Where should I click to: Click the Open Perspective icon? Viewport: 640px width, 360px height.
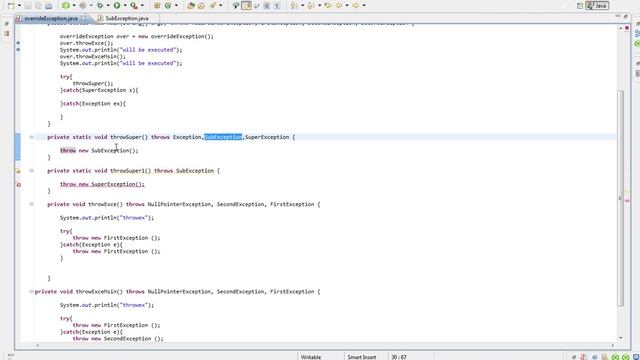coord(580,6)
